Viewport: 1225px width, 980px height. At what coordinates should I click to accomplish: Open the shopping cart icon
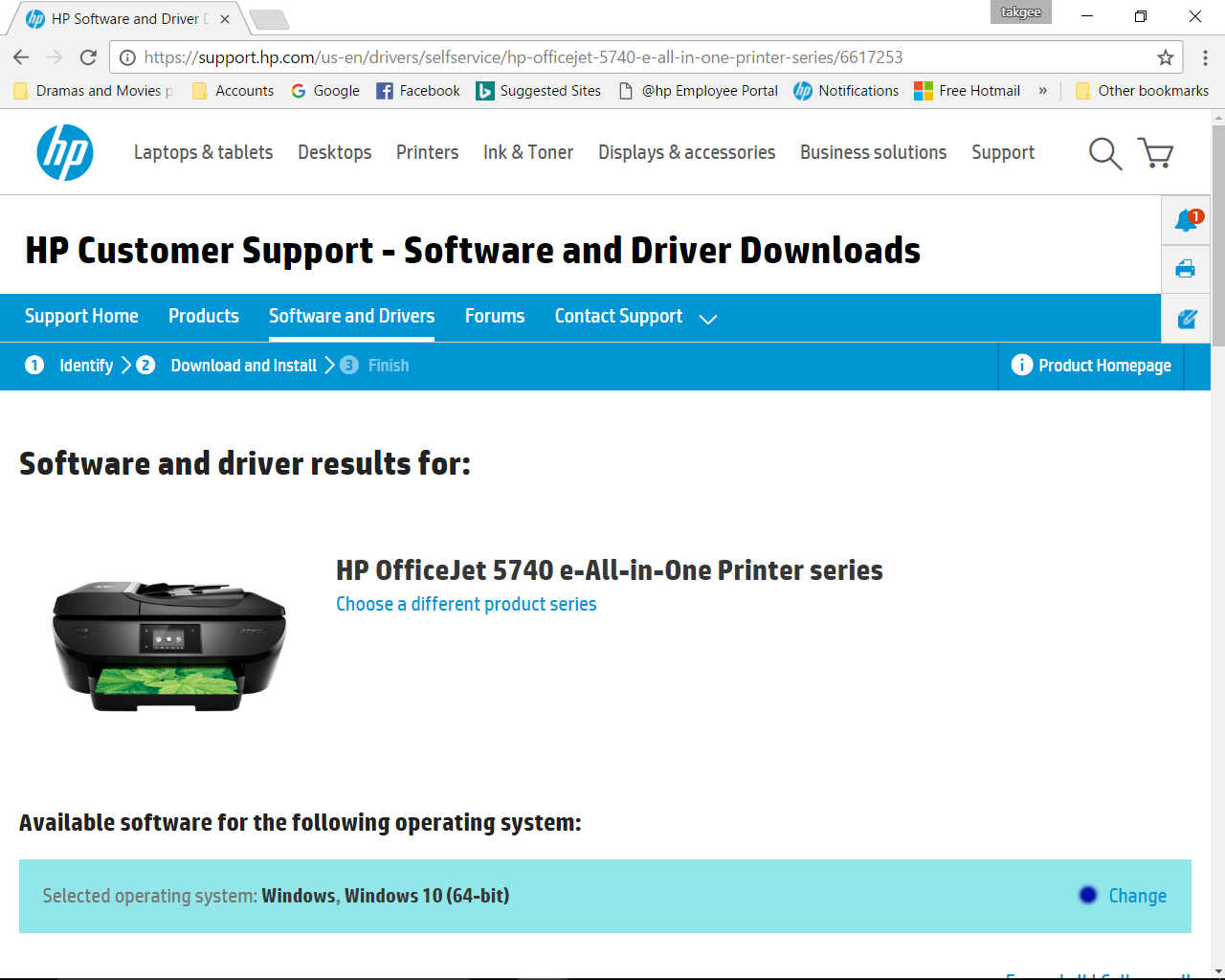click(x=1155, y=153)
